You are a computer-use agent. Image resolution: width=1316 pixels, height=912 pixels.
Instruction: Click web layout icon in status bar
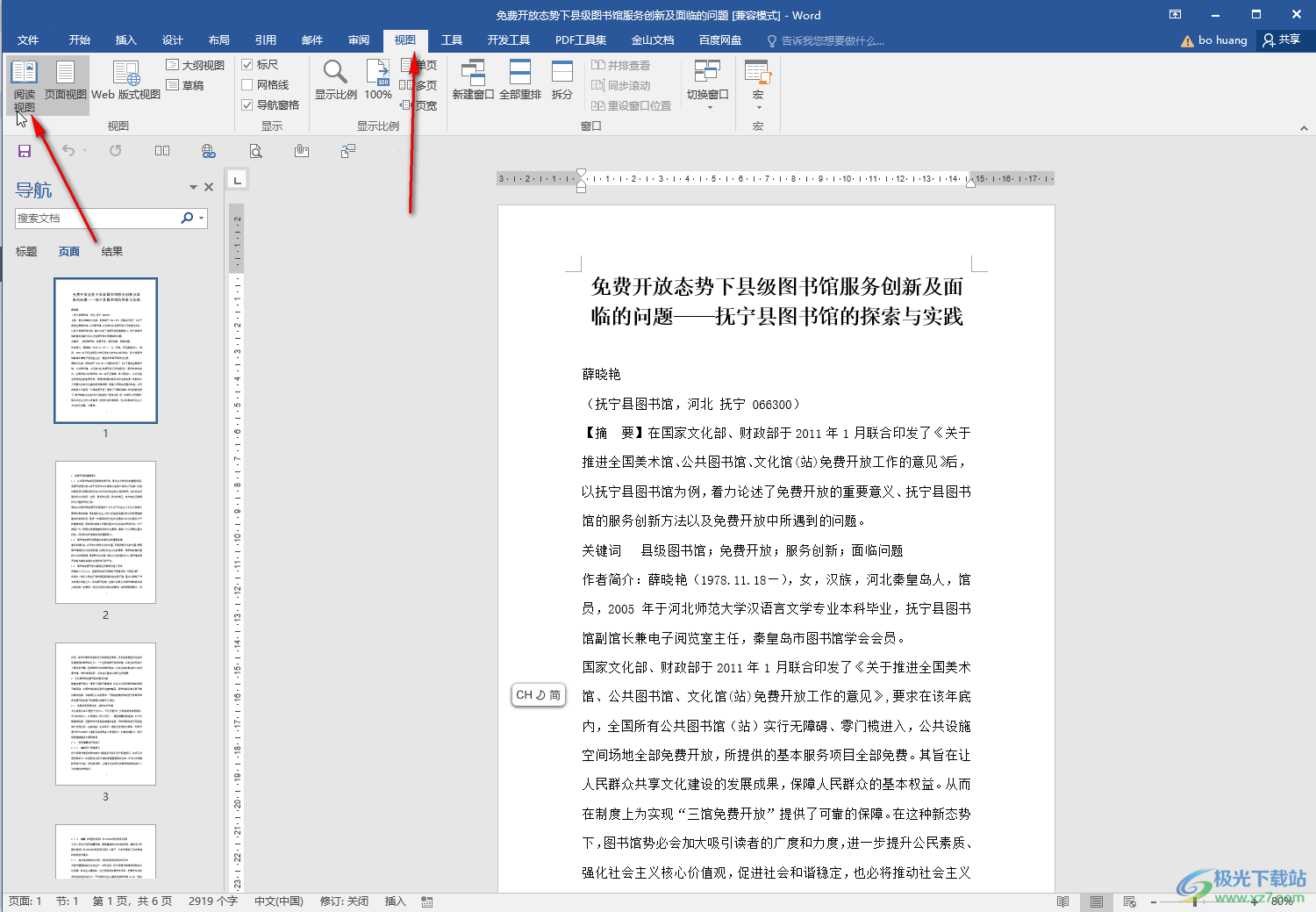pyautogui.click(x=1130, y=901)
